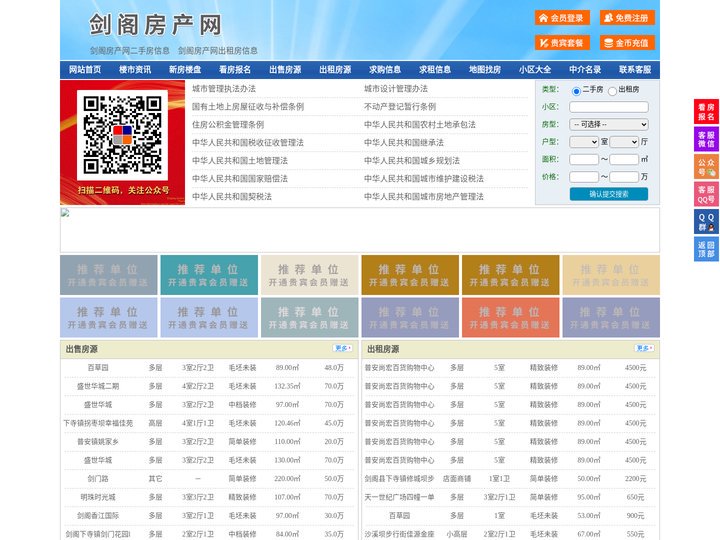This screenshot has height=540, width=720.
Task: Open 盛世华城二期 sale listing
Action: tap(98, 386)
